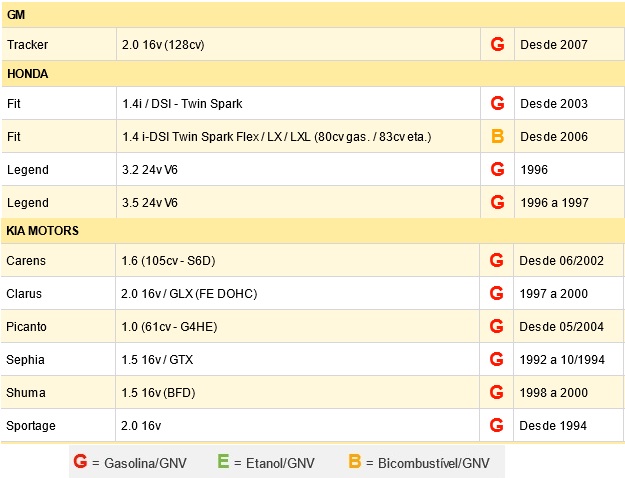Click the Sephia model cell
The image size is (625, 478).
click(x=58, y=359)
